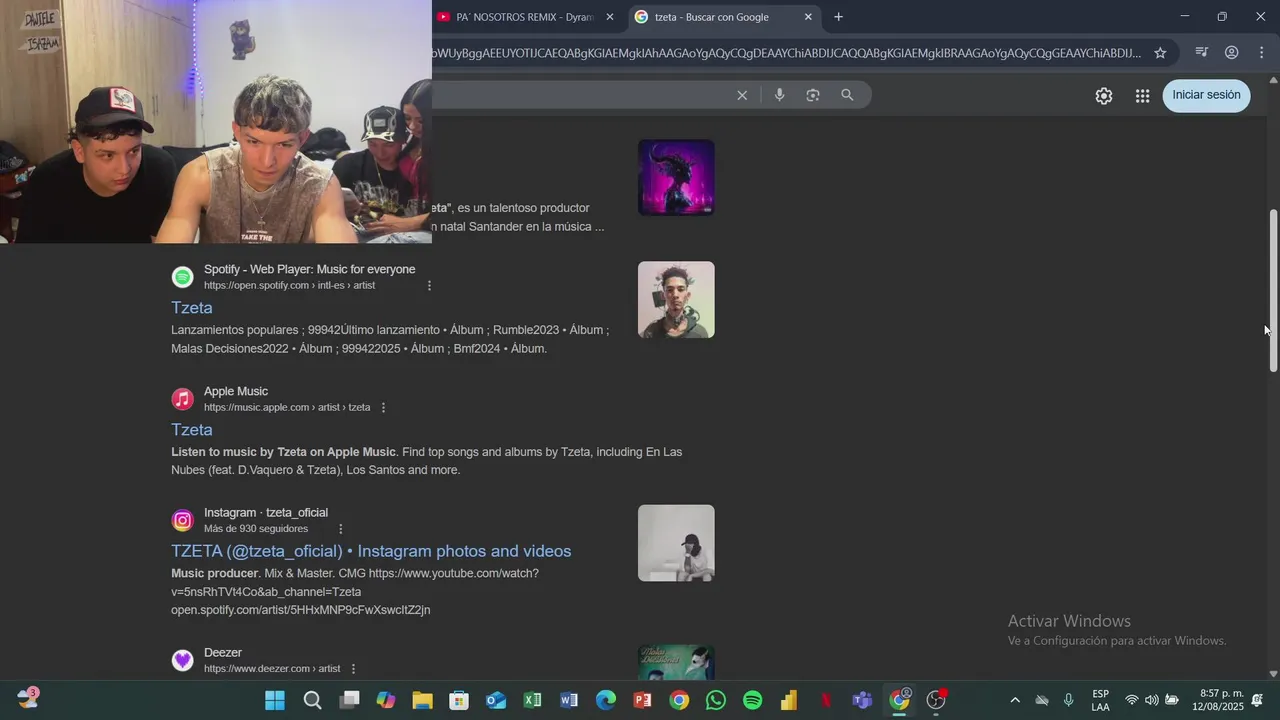
Task: Click inside the Chrome address bar URL
Action: point(786,53)
